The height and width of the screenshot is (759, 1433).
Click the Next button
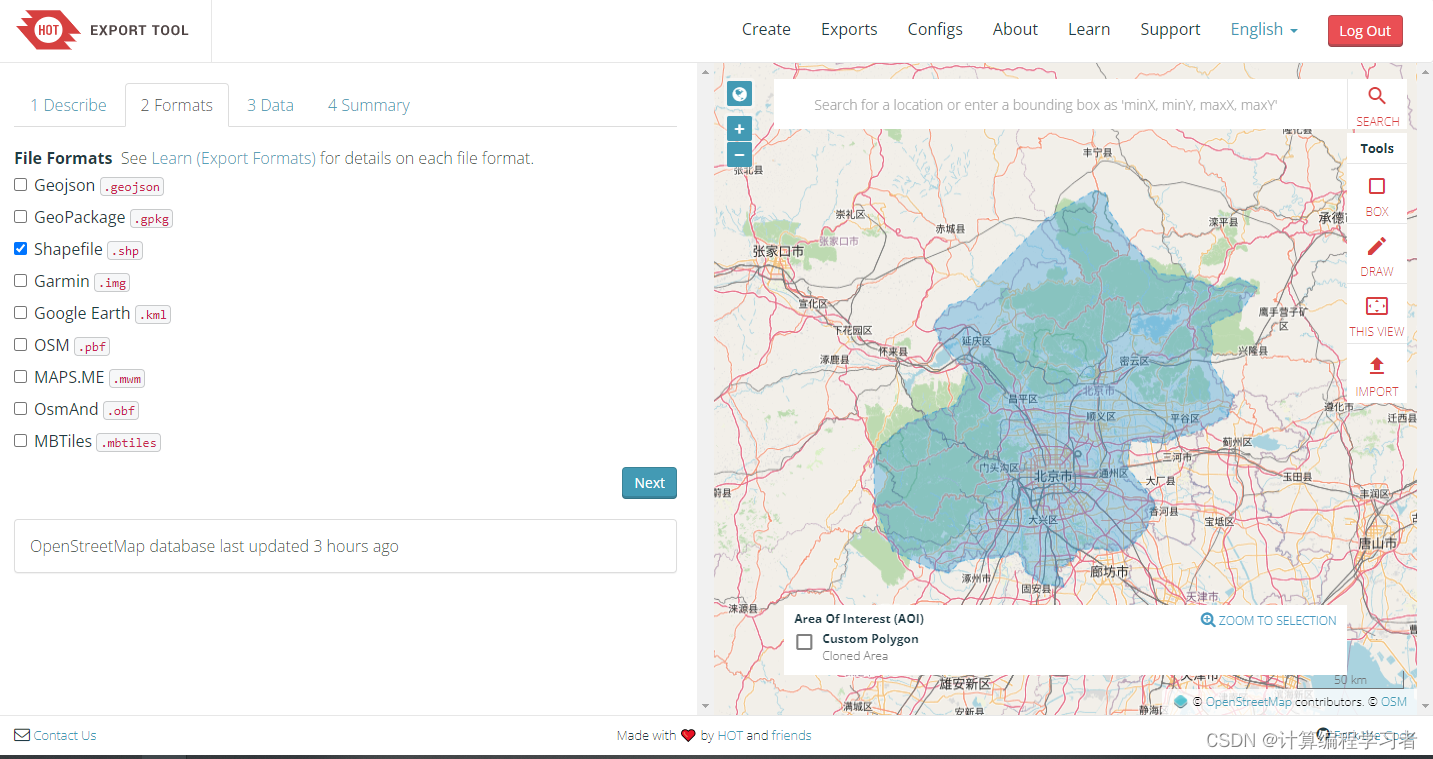(649, 483)
